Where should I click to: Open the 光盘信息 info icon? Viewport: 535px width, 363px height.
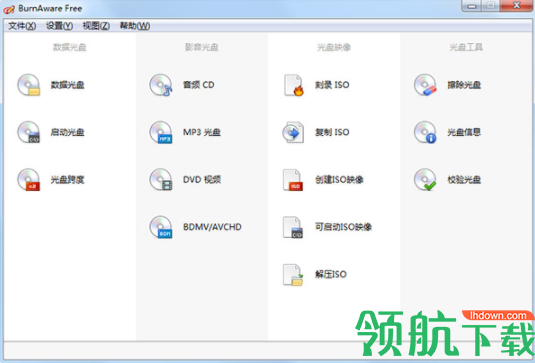[425, 132]
